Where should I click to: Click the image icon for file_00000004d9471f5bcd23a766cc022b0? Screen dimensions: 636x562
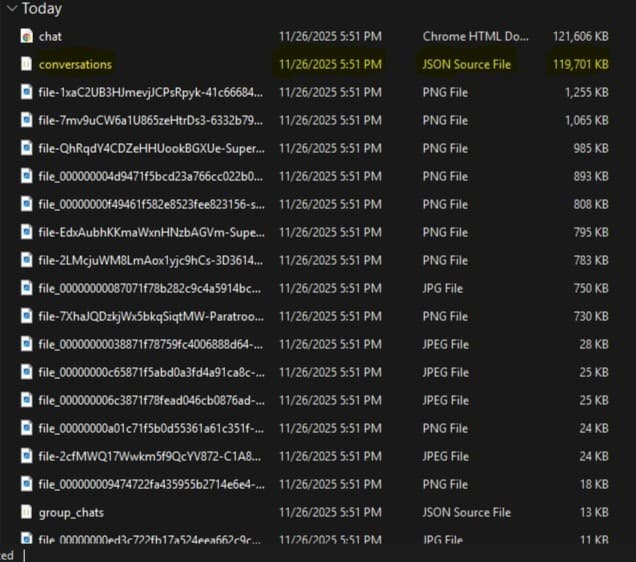(27, 176)
